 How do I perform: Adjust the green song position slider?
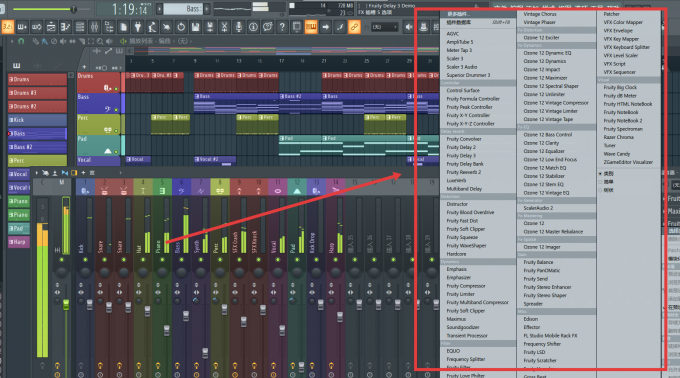pos(73,9)
